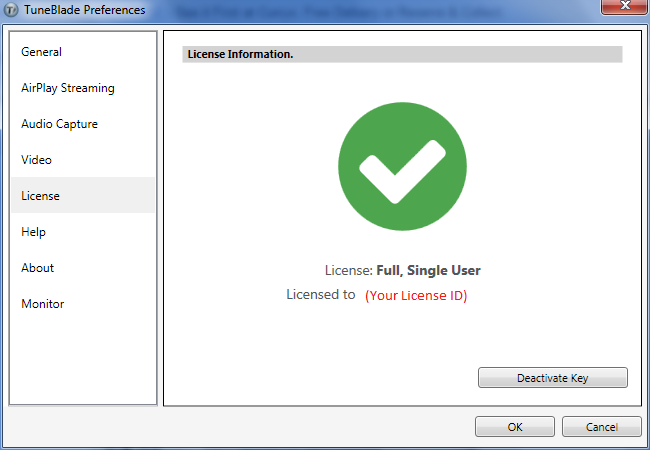Screen dimensions: 650x450
Task: Click the red '(Your License ID)' text
Action: (416, 295)
